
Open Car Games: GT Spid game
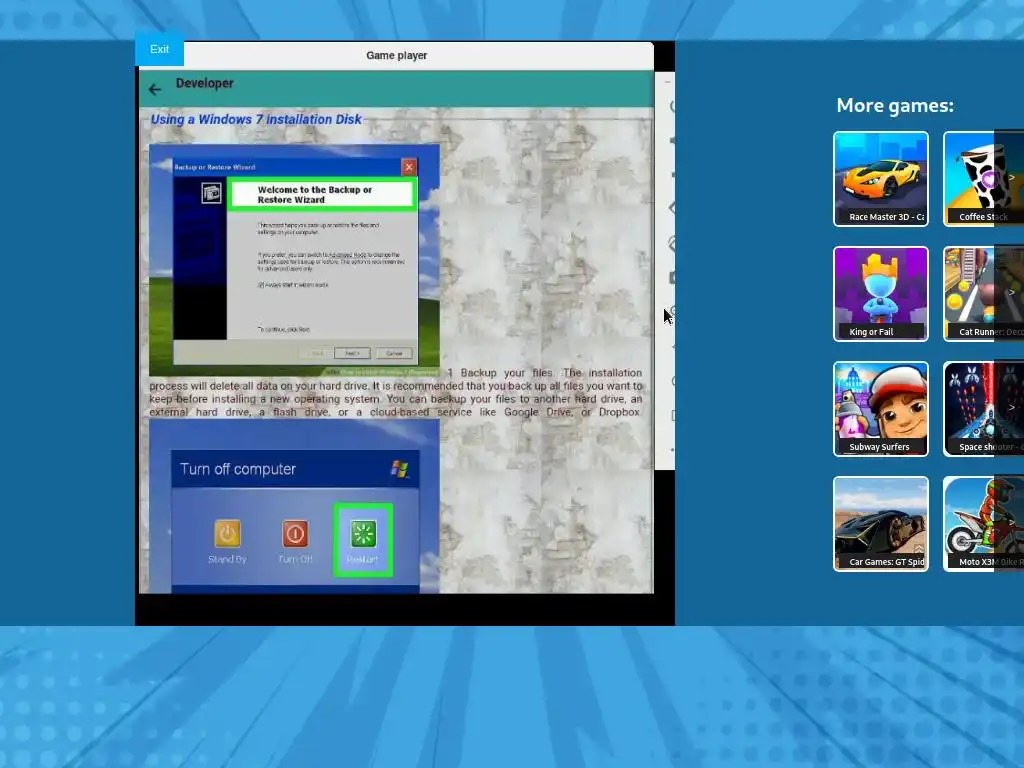pyautogui.click(x=880, y=524)
